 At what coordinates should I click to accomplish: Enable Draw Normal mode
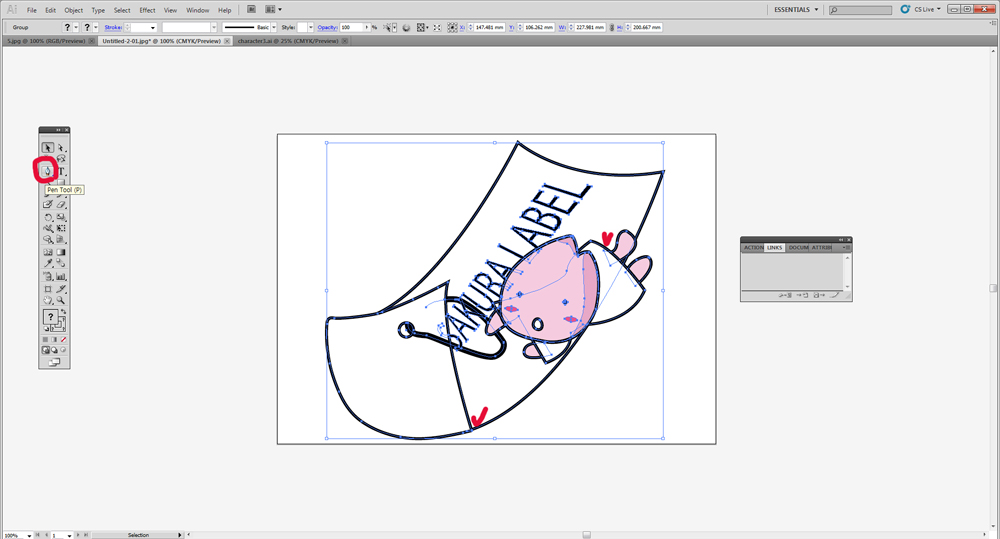tap(45, 350)
